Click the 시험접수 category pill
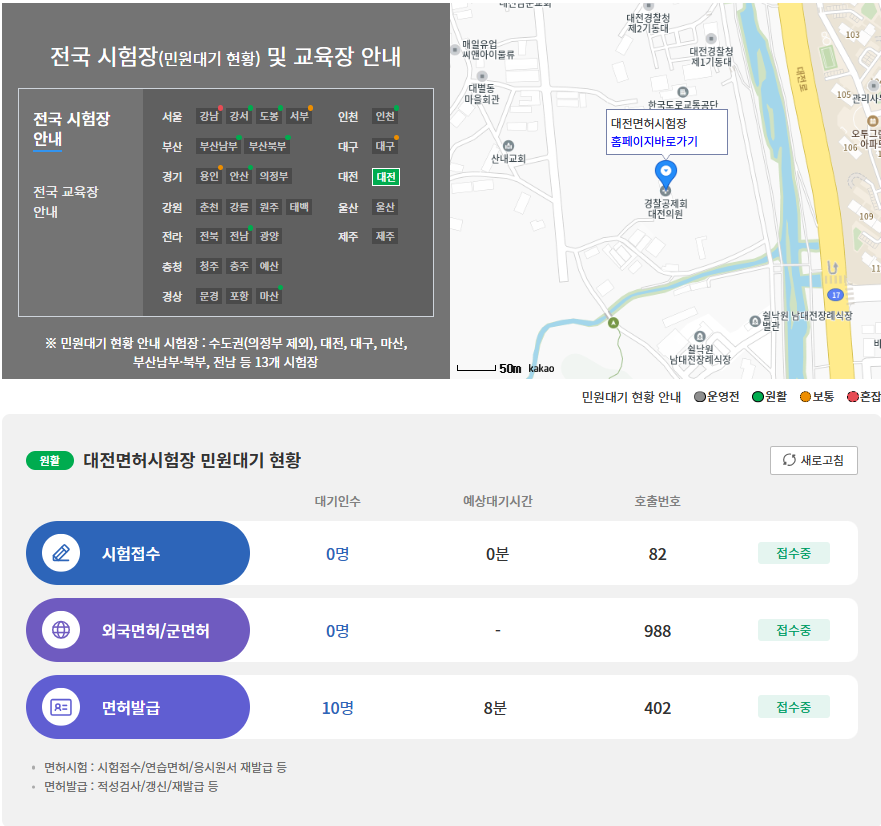This screenshot has height=826, width=881. 138,553
